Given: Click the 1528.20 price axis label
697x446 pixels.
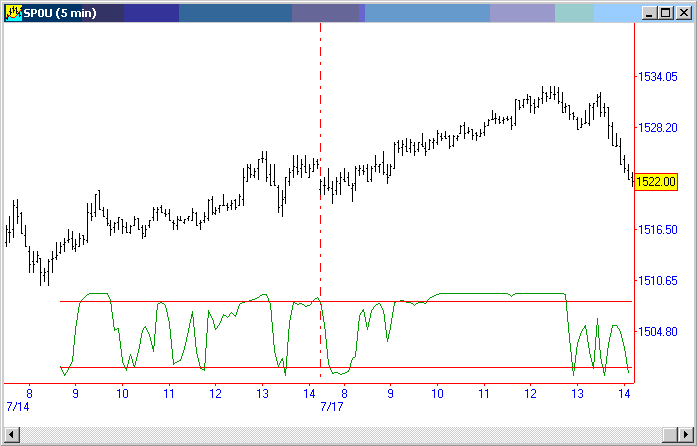Looking at the screenshot, I should tap(659, 128).
